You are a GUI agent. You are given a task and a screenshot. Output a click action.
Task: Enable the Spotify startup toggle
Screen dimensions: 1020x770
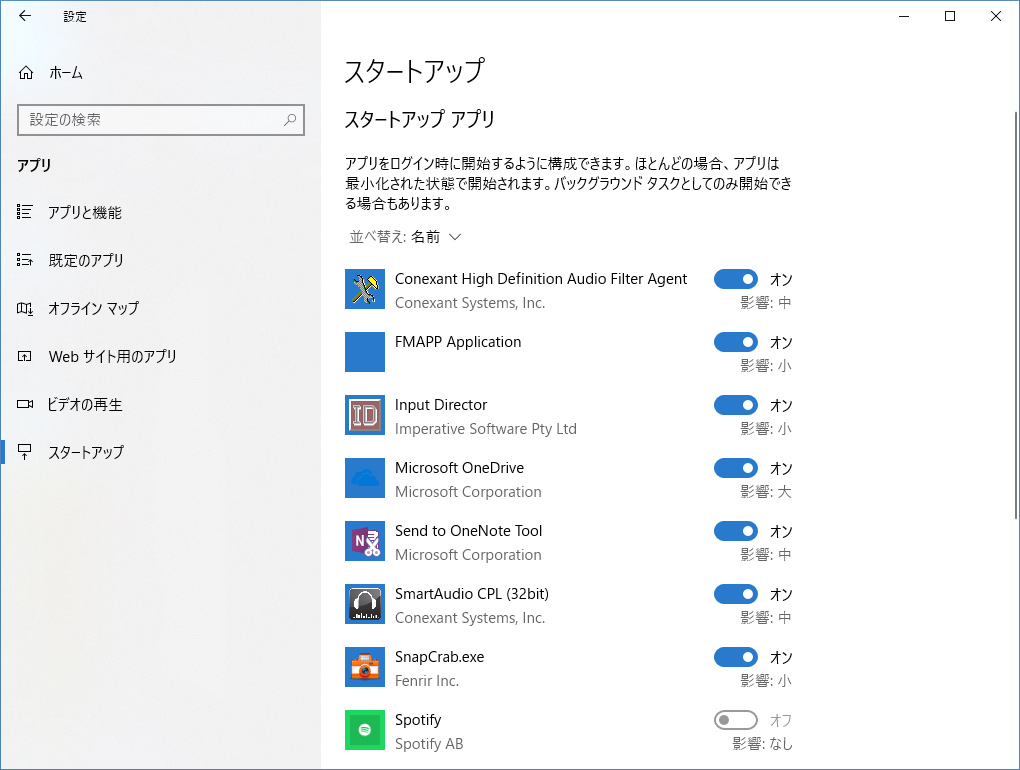(x=736, y=720)
